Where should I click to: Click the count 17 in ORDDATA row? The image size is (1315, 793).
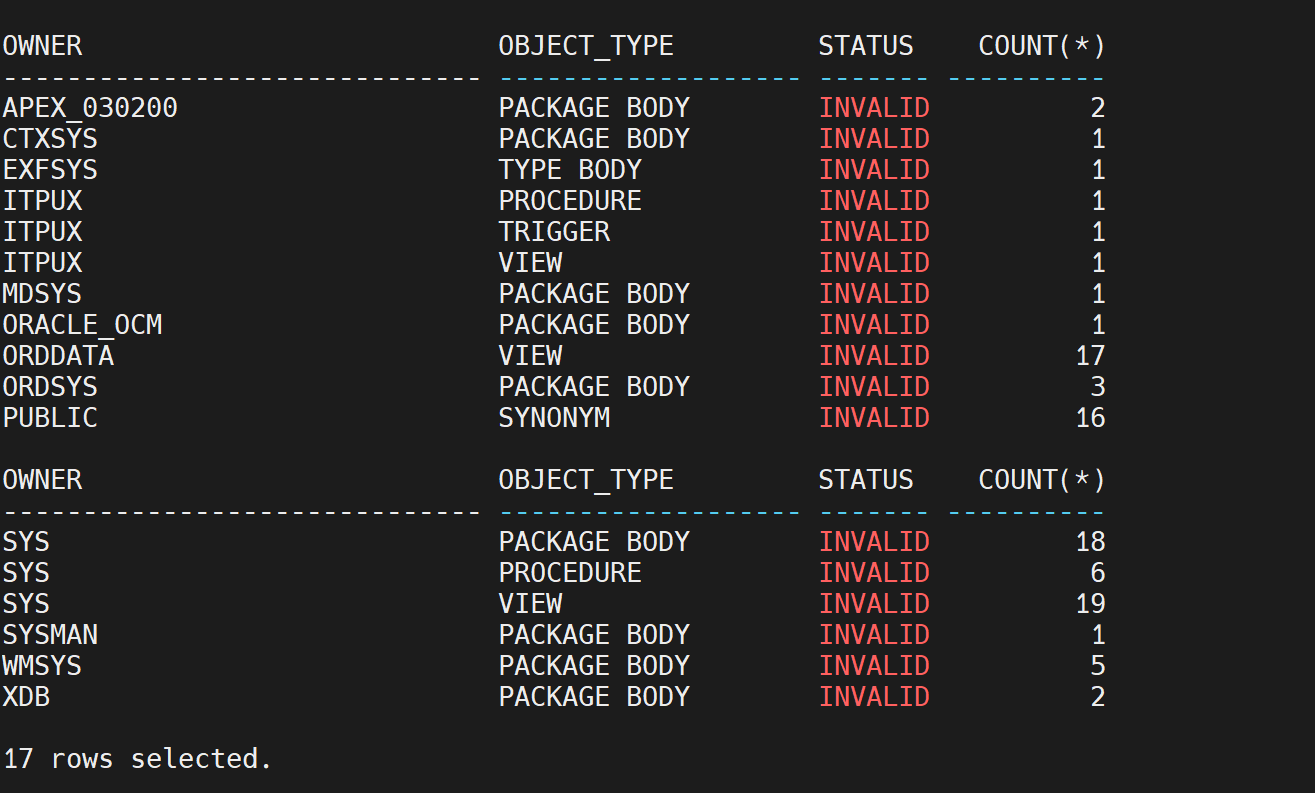(1090, 355)
